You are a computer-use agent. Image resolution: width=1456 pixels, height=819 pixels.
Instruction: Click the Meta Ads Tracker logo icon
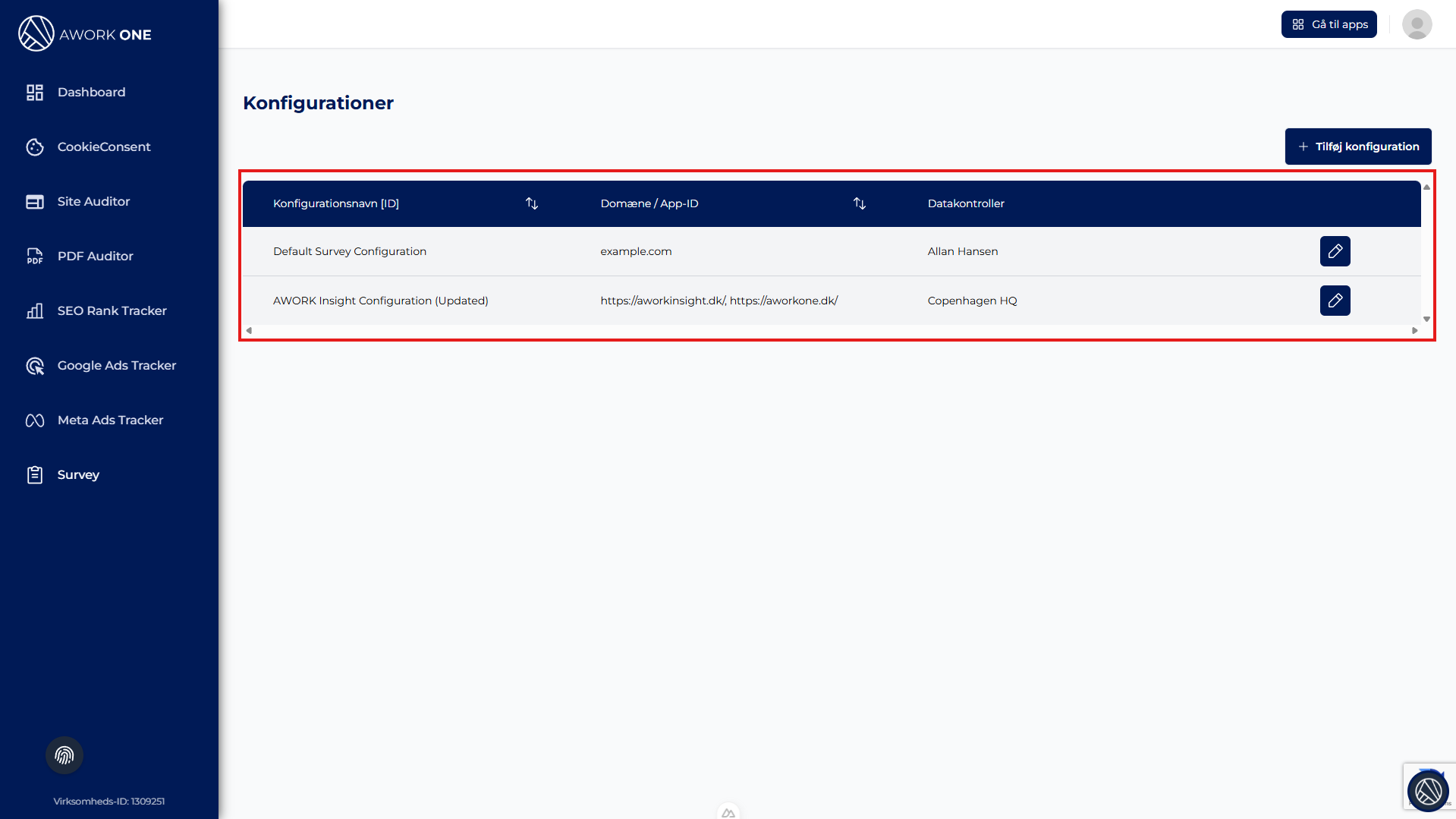[x=35, y=420]
